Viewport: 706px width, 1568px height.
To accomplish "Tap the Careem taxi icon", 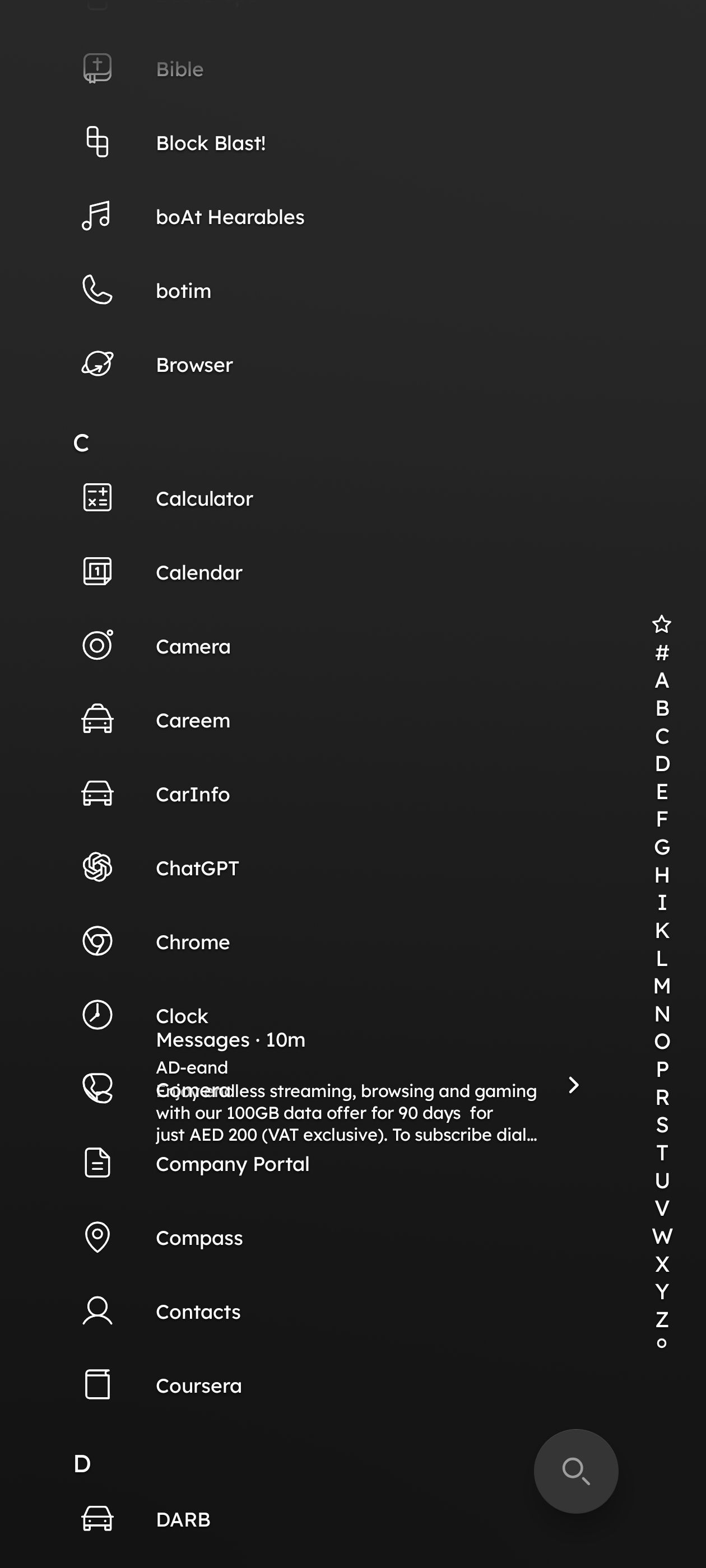I will [x=97, y=720].
